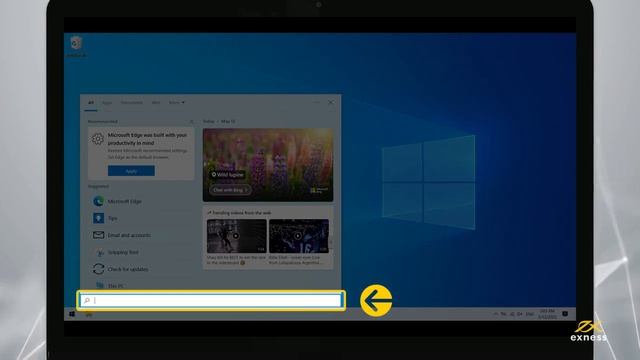Launch the Snipping Tool icon
The image size is (640, 360).
[x=100, y=253]
